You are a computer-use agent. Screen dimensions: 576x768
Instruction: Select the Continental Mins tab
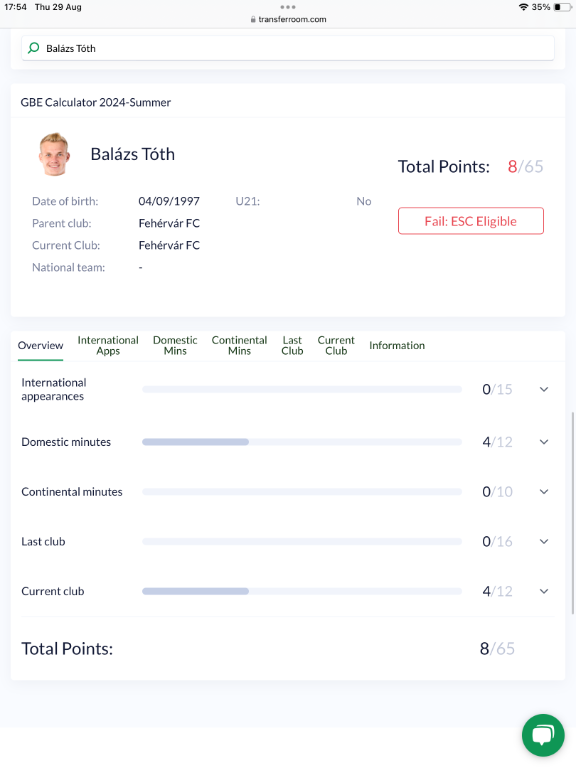[239, 345]
